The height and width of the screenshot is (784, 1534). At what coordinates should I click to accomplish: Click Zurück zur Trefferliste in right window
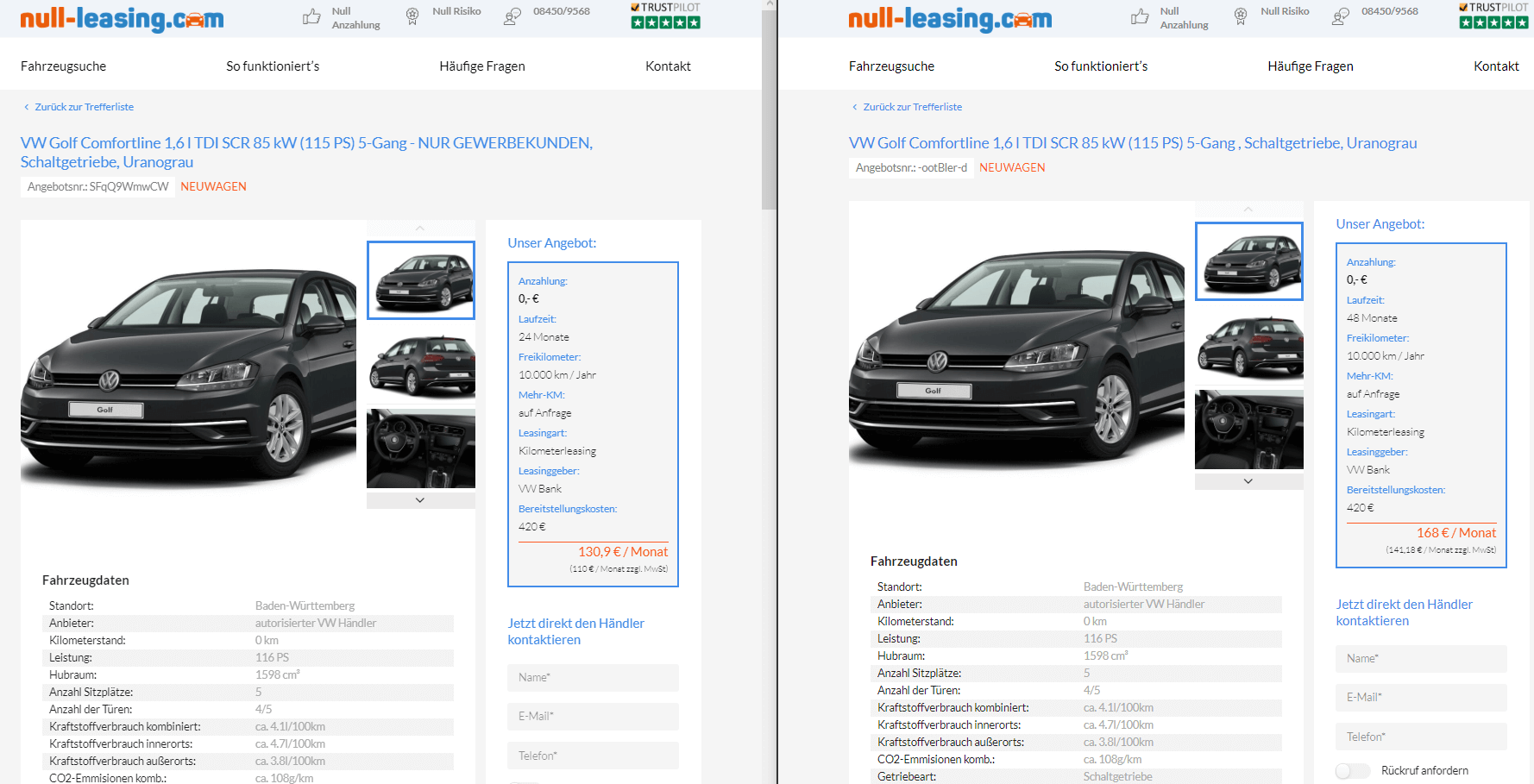(907, 107)
